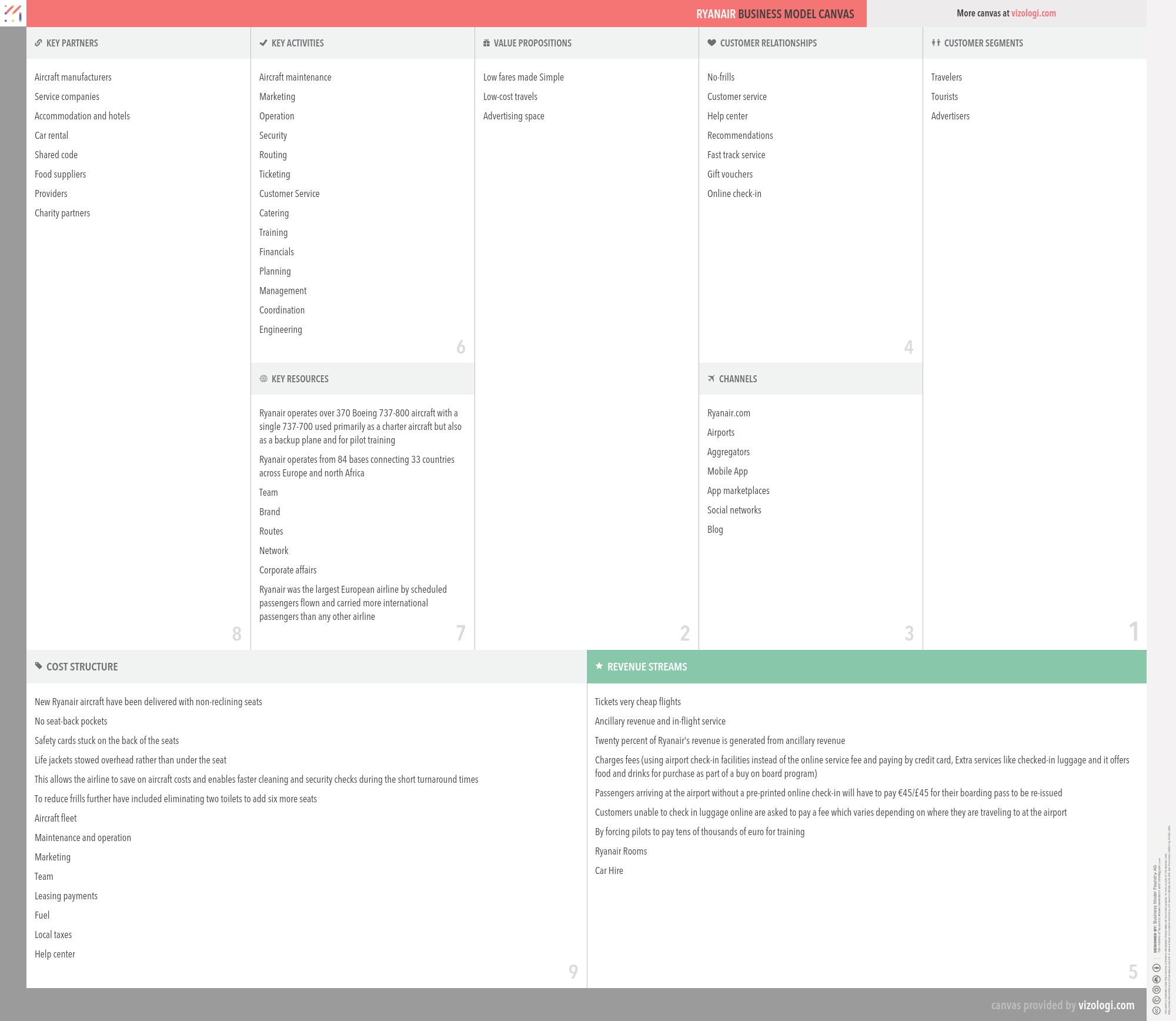
Task: Click 'Blog' under Channels
Action: click(715, 529)
